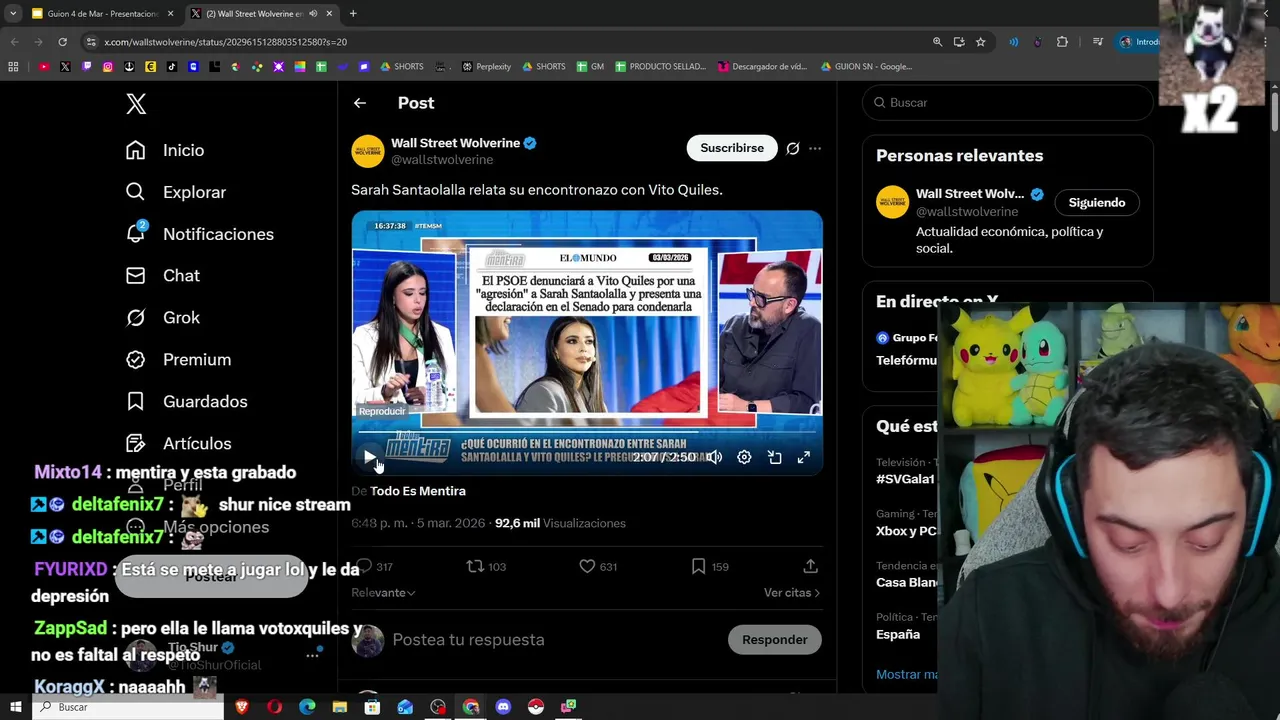Open Grok in sidebar
The image size is (1280, 720).
163,317
